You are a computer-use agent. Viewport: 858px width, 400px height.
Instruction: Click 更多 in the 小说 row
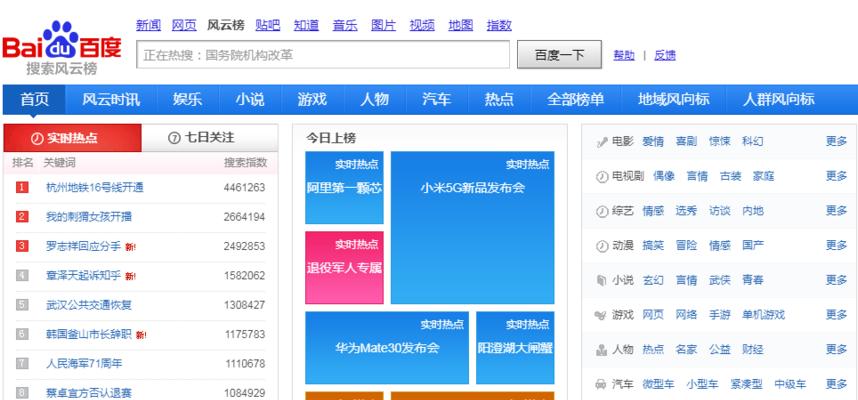pos(836,280)
